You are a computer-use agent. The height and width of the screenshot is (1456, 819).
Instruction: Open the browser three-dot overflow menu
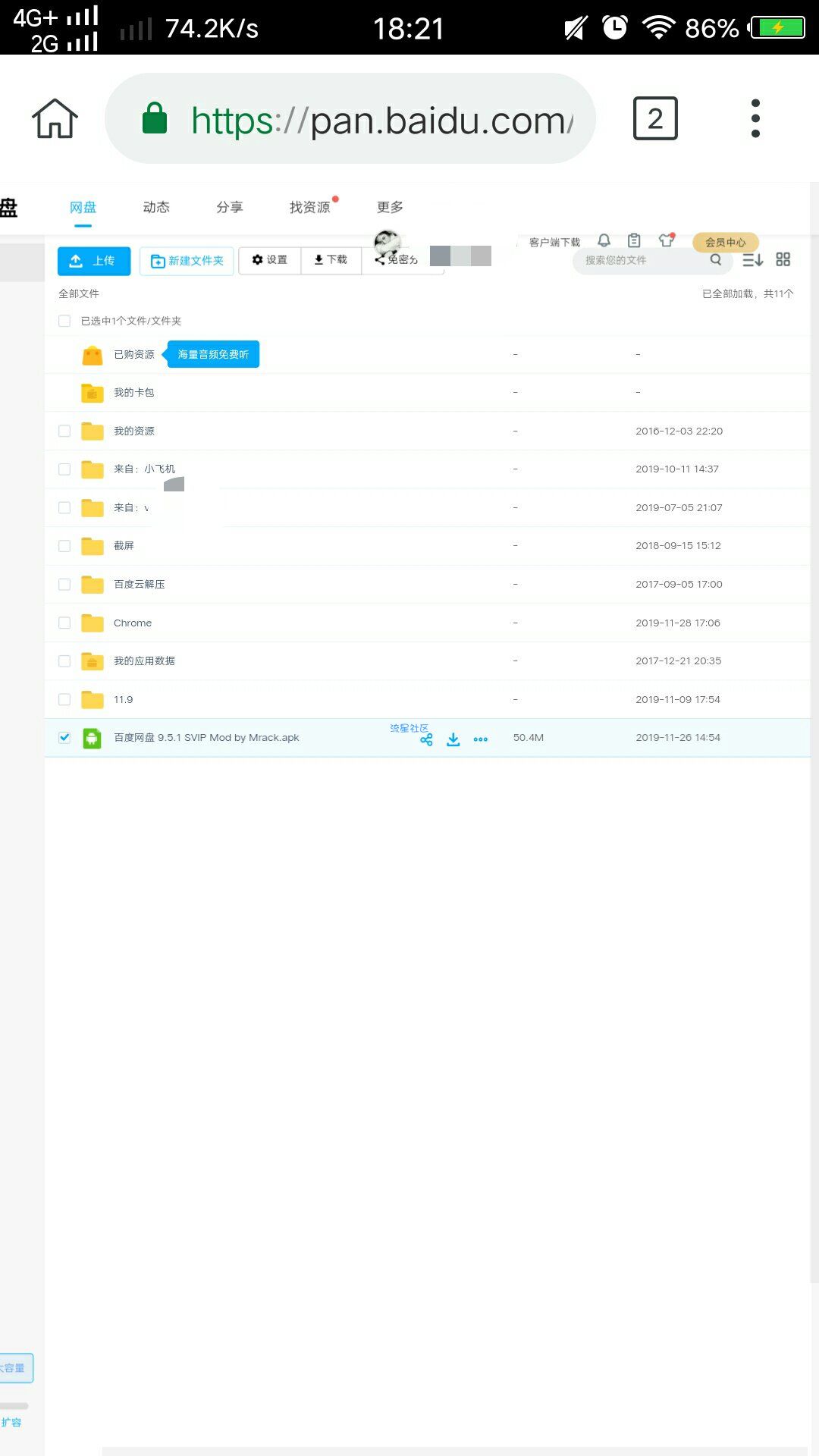pyautogui.click(x=755, y=118)
